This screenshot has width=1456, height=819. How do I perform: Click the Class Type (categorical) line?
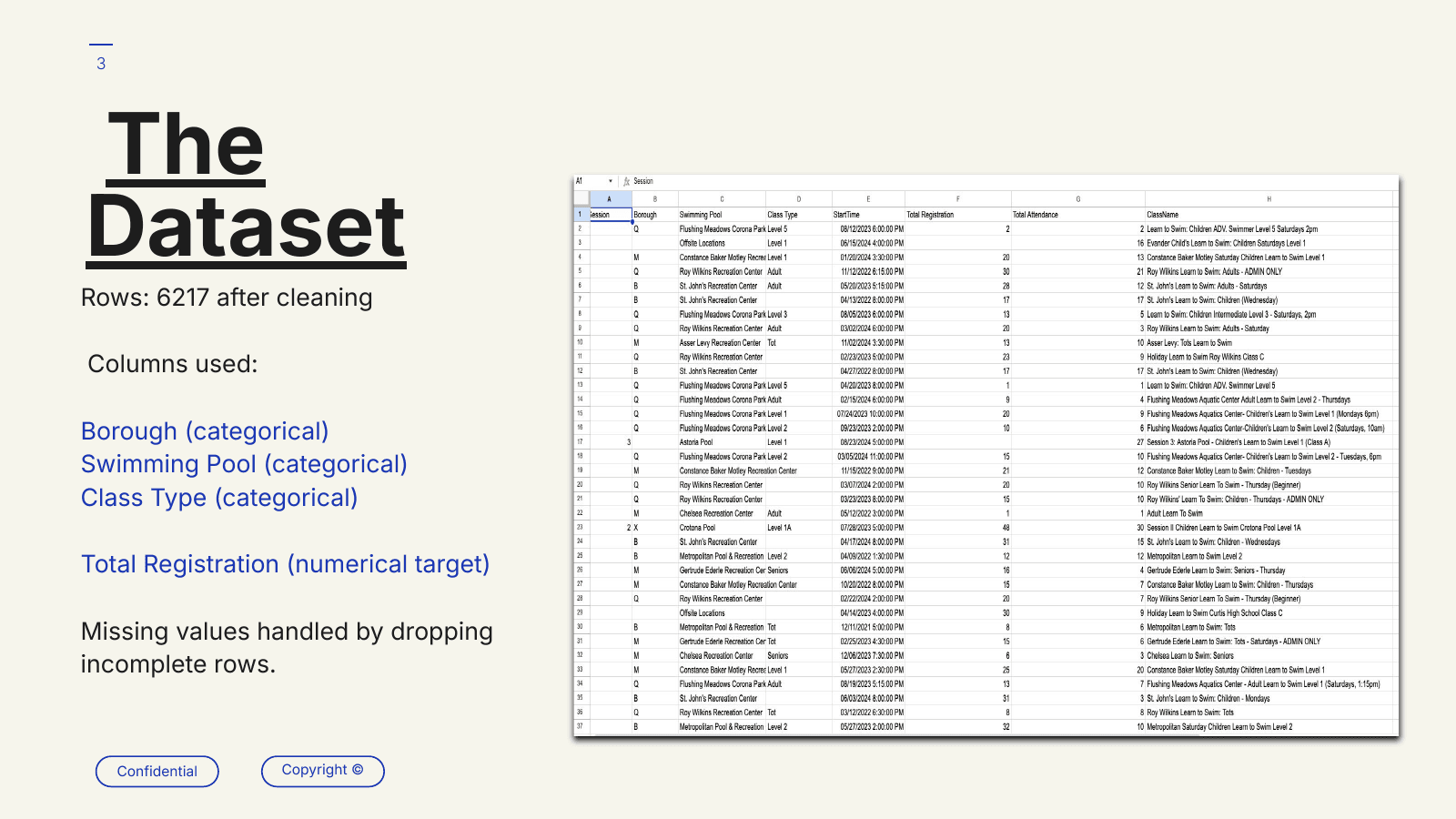point(219,498)
